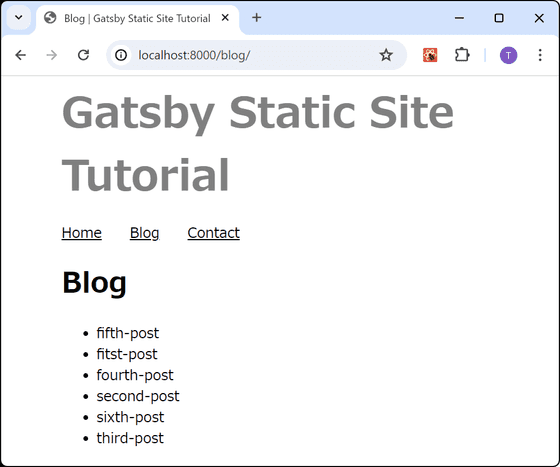The image size is (560, 467).
Task: Open the red extension icon in toolbar
Action: (430, 55)
